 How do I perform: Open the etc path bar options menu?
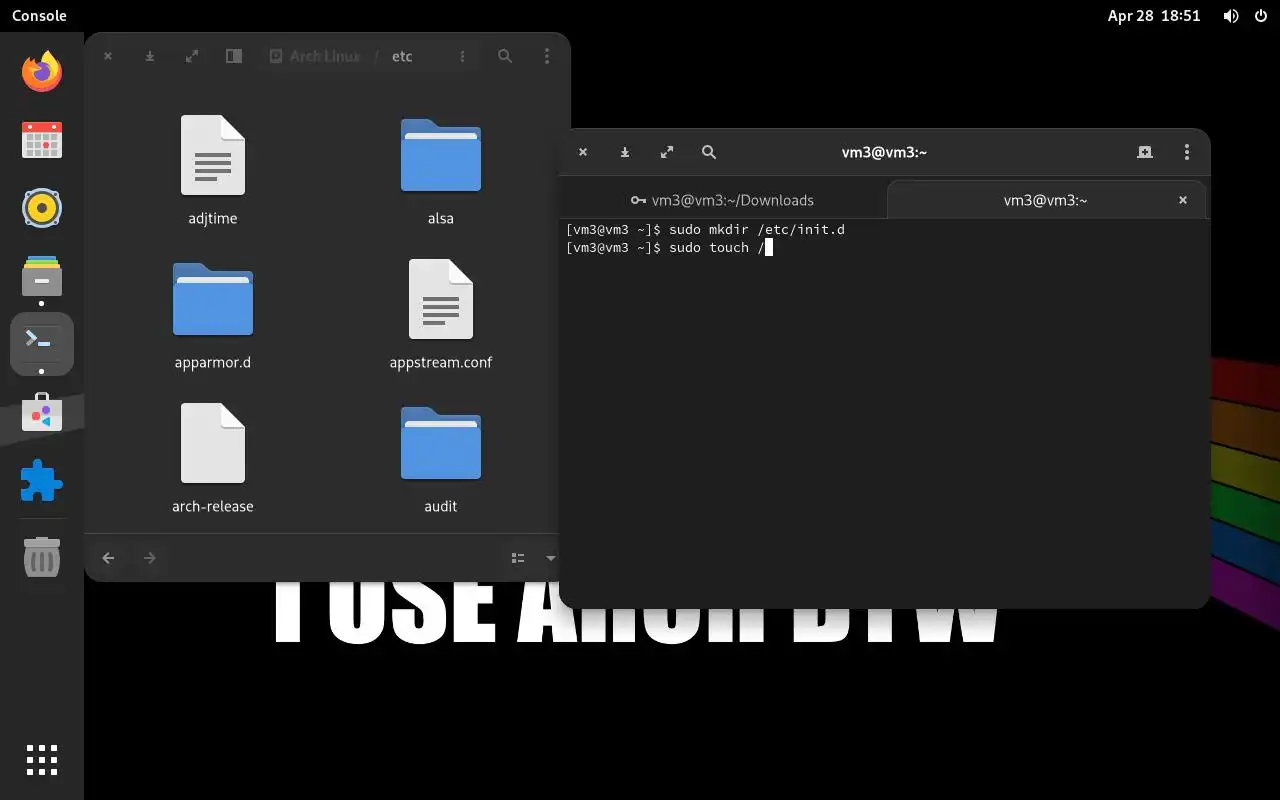click(x=462, y=56)
